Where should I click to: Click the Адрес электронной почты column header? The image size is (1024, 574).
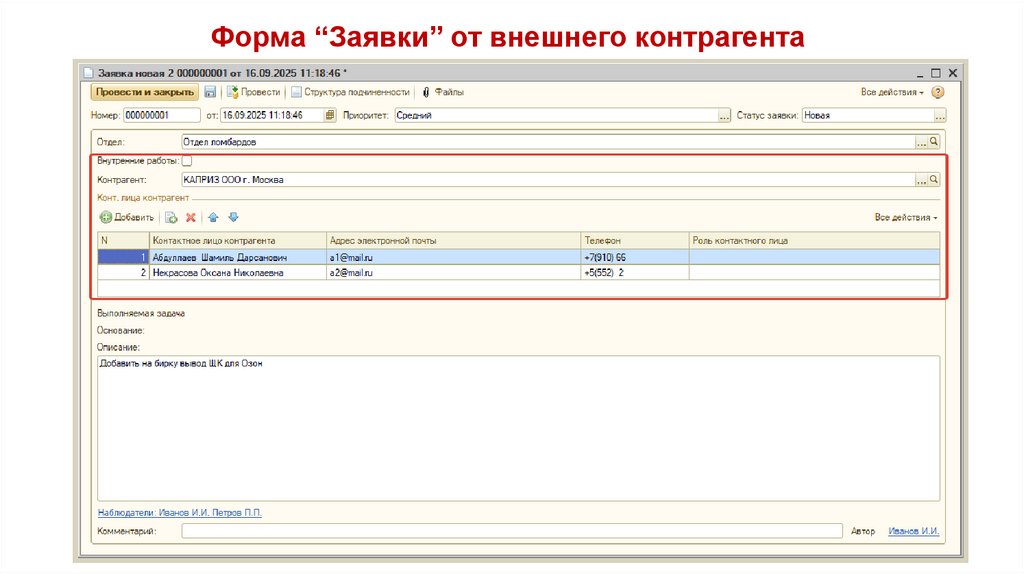coord(453,240)
